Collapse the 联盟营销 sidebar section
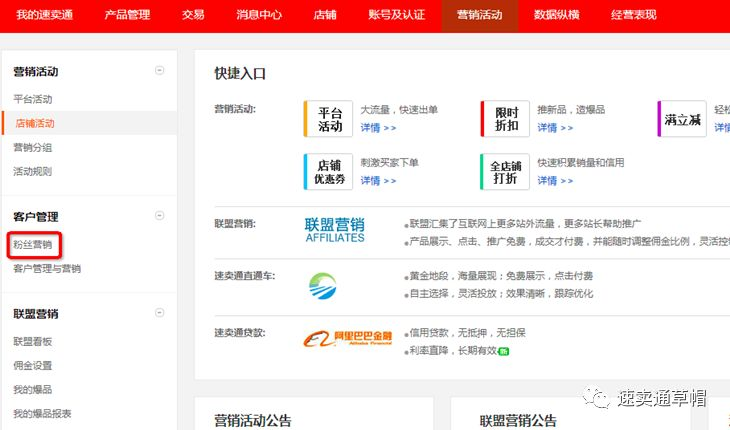 [159, 313]
